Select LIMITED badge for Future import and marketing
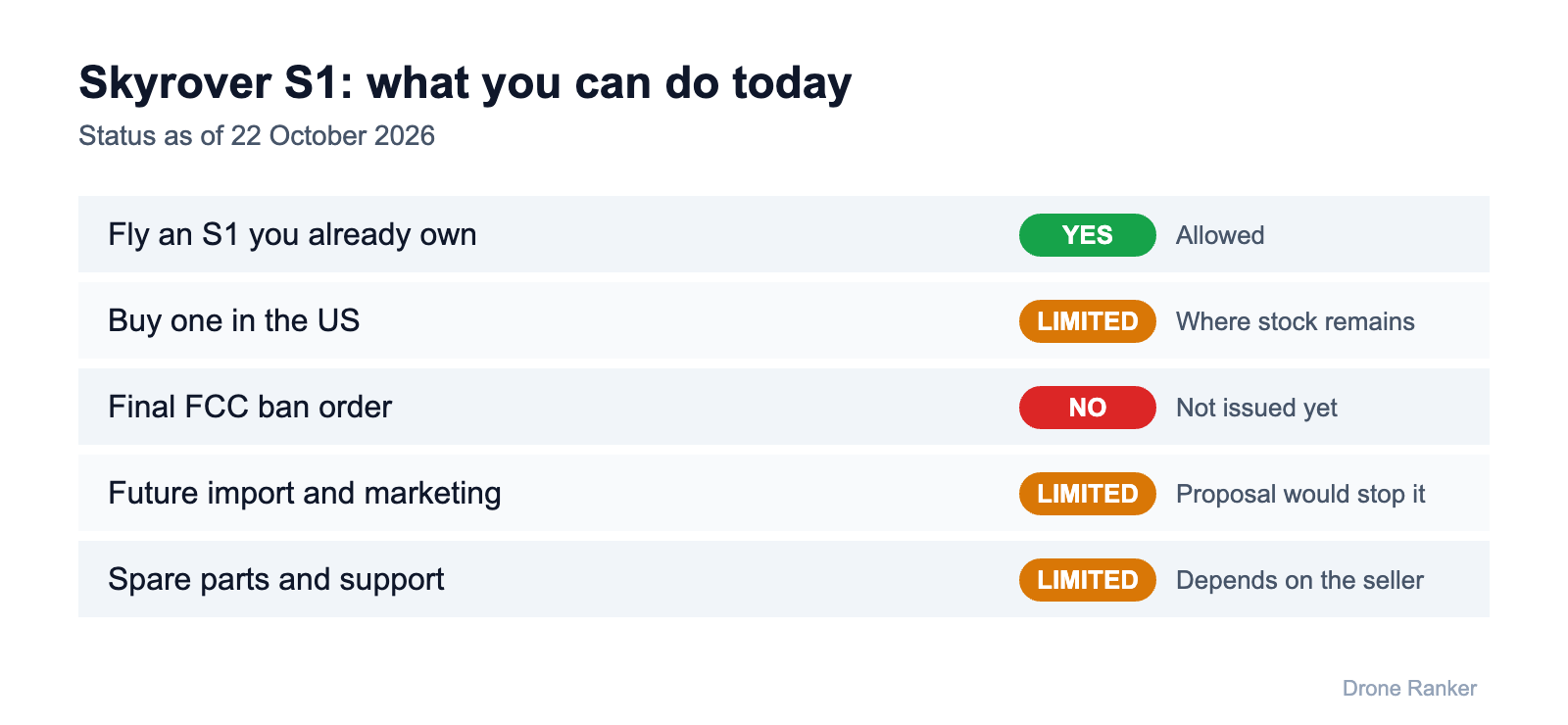The height and width of the screenshot is (725, 1568). tap(1087, 494)
